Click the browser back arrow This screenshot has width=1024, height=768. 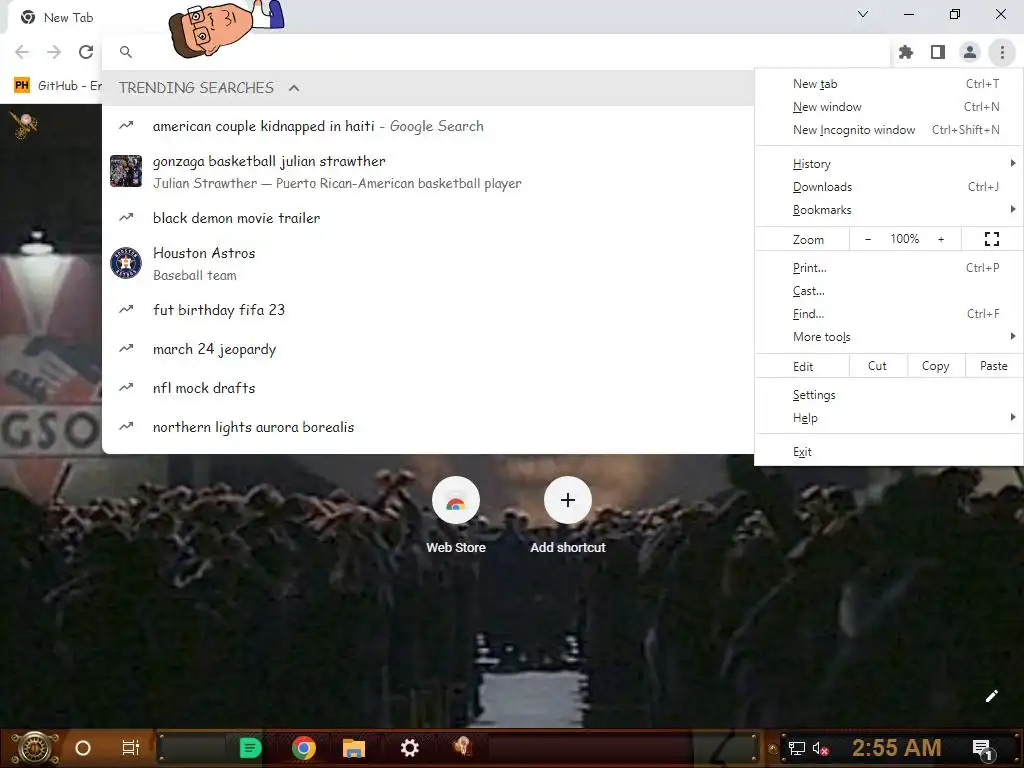pyautogui.click(x=22, y=52)
